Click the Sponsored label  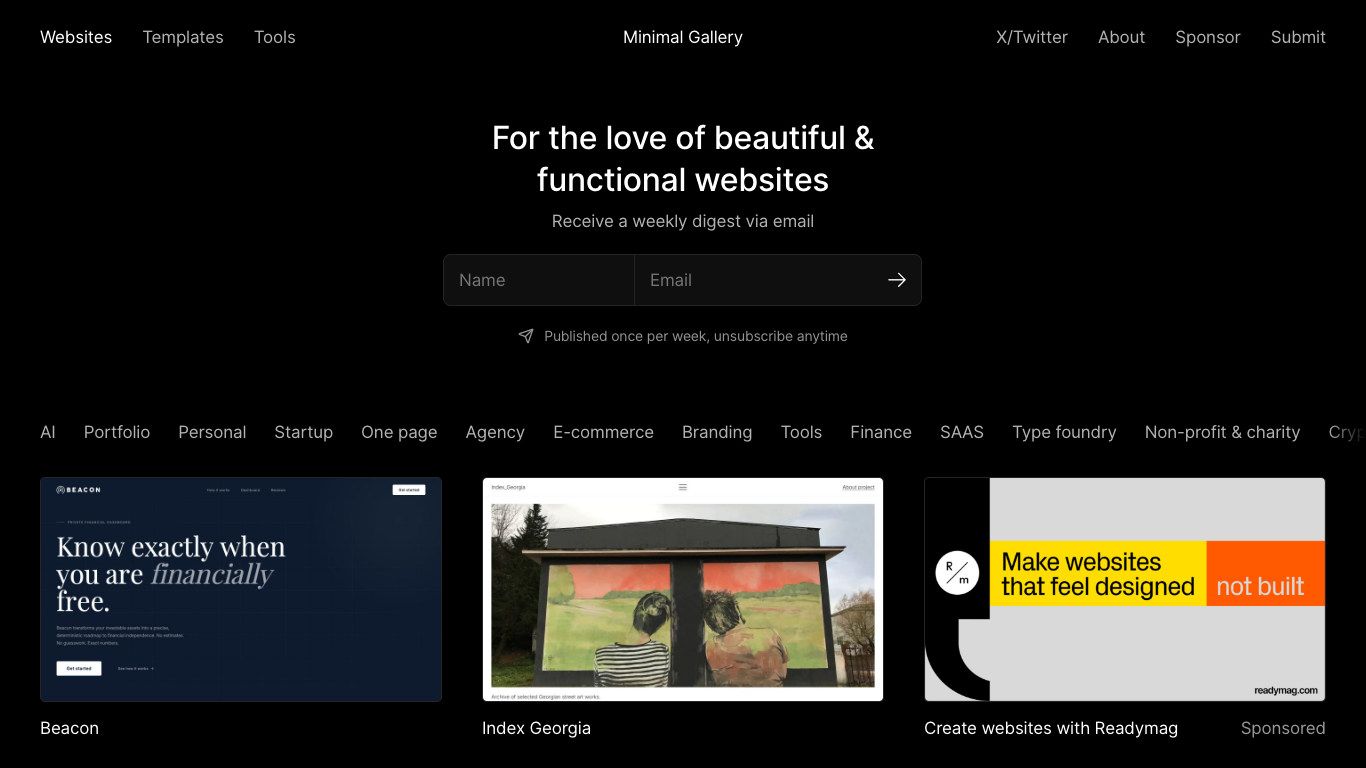tap(1283, 728)
